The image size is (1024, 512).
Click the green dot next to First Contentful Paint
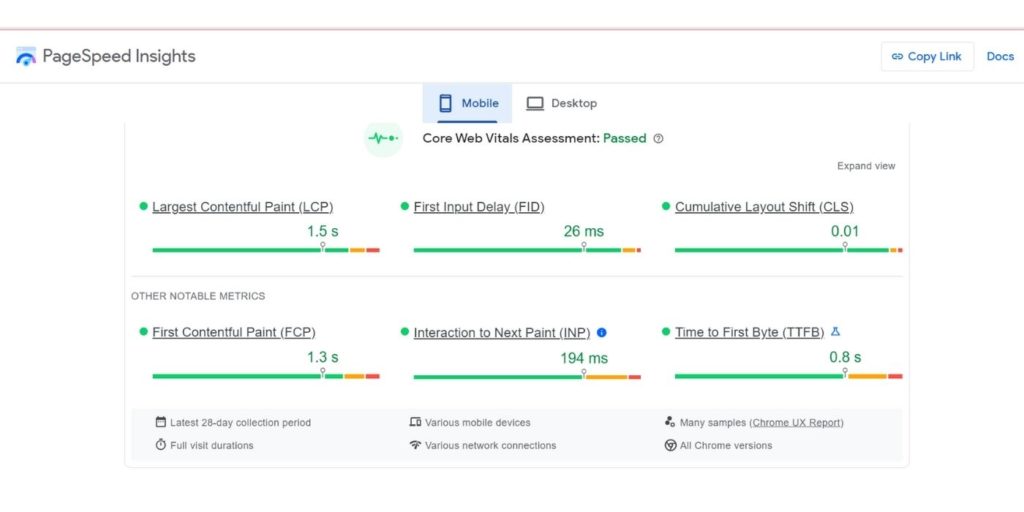click(144, 332)
